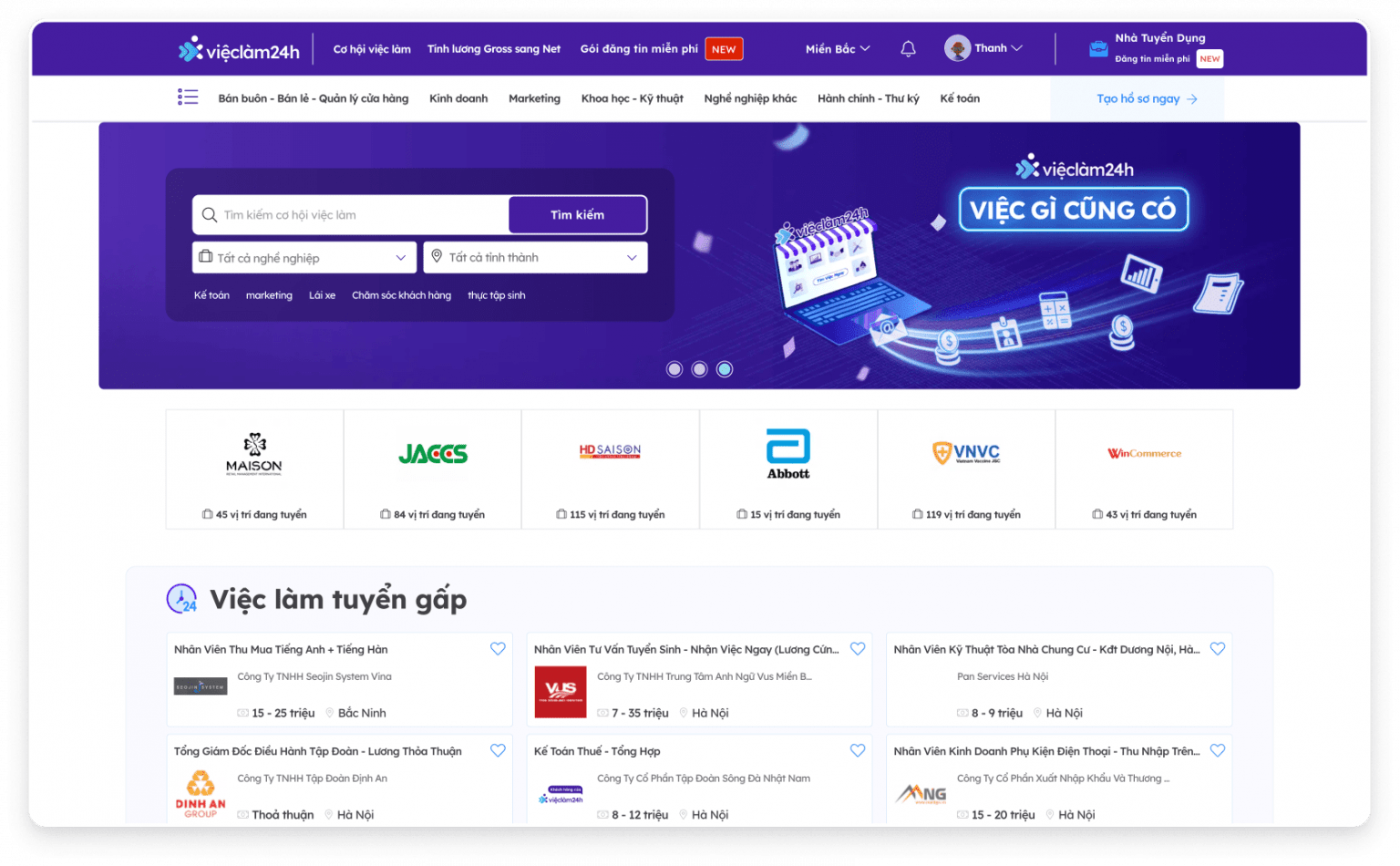Click the marketing quick search tag
Viewport: 1400px width, 866px height.
tap(269, 295)
